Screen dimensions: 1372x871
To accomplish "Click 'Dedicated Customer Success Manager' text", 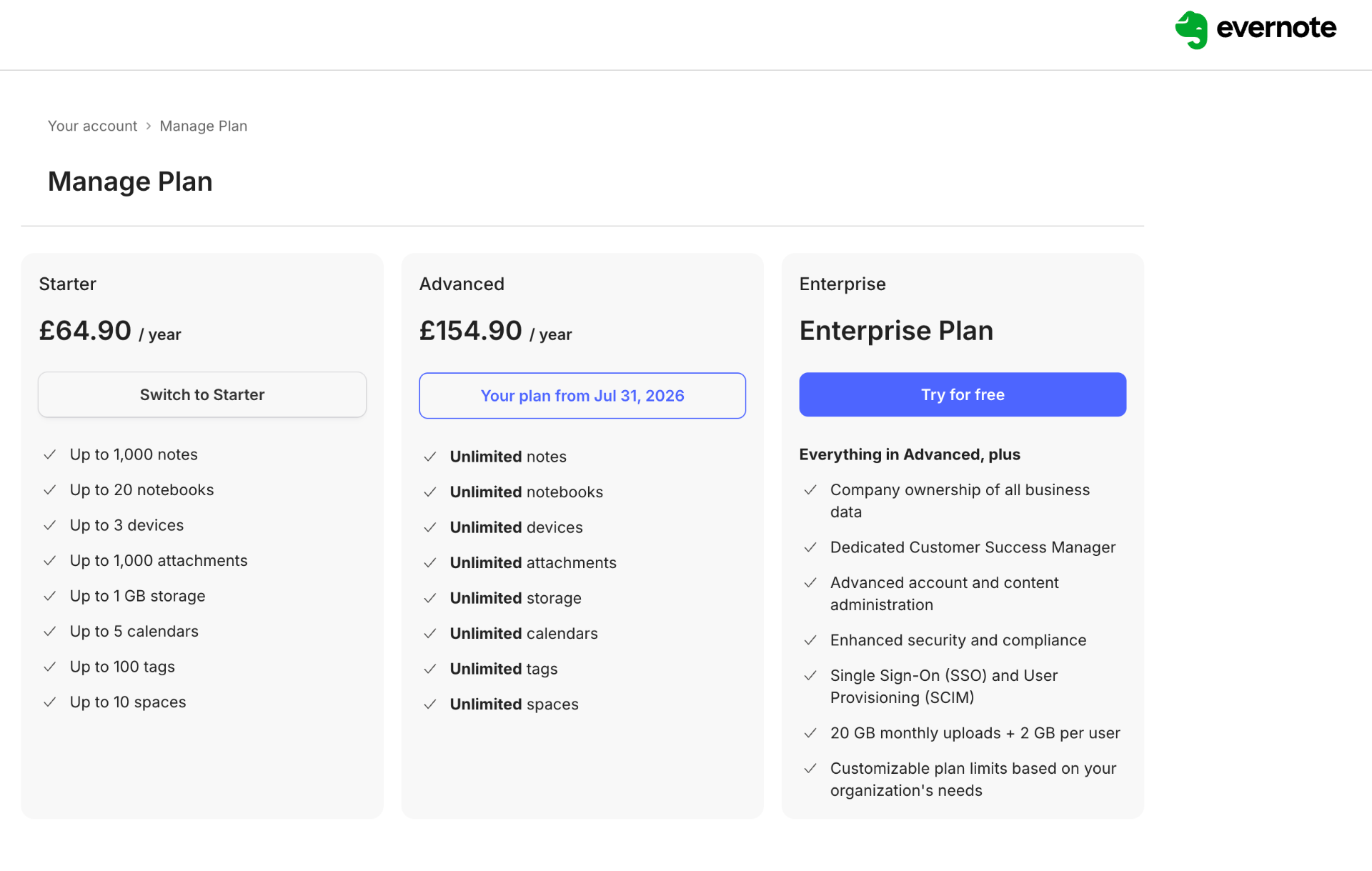I will coord(973,547).
